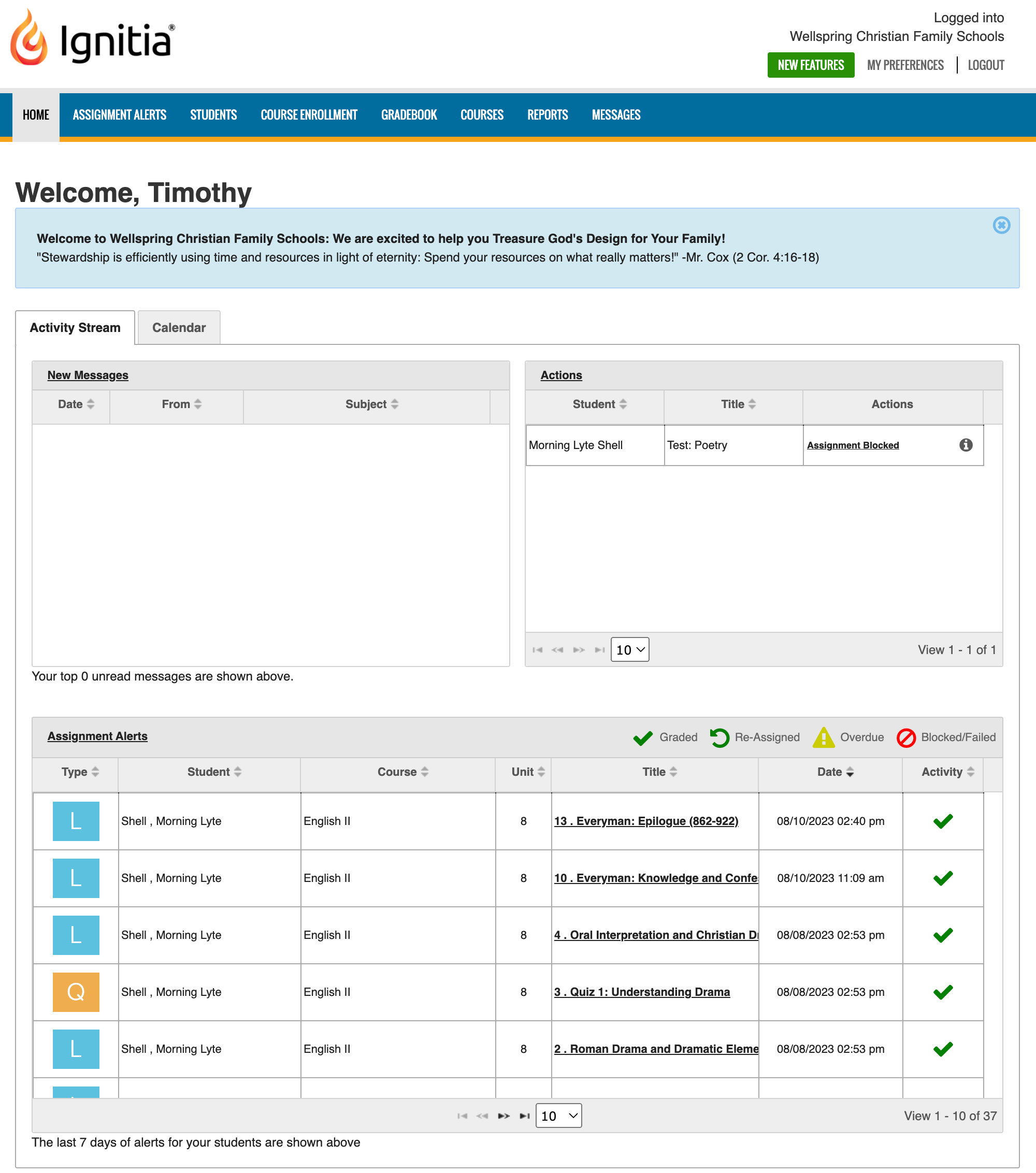The width and height of the screenshot is (1036, 1173).
Task: Click the New Features button
Action: pyautogui.click(x=811, y=65)
